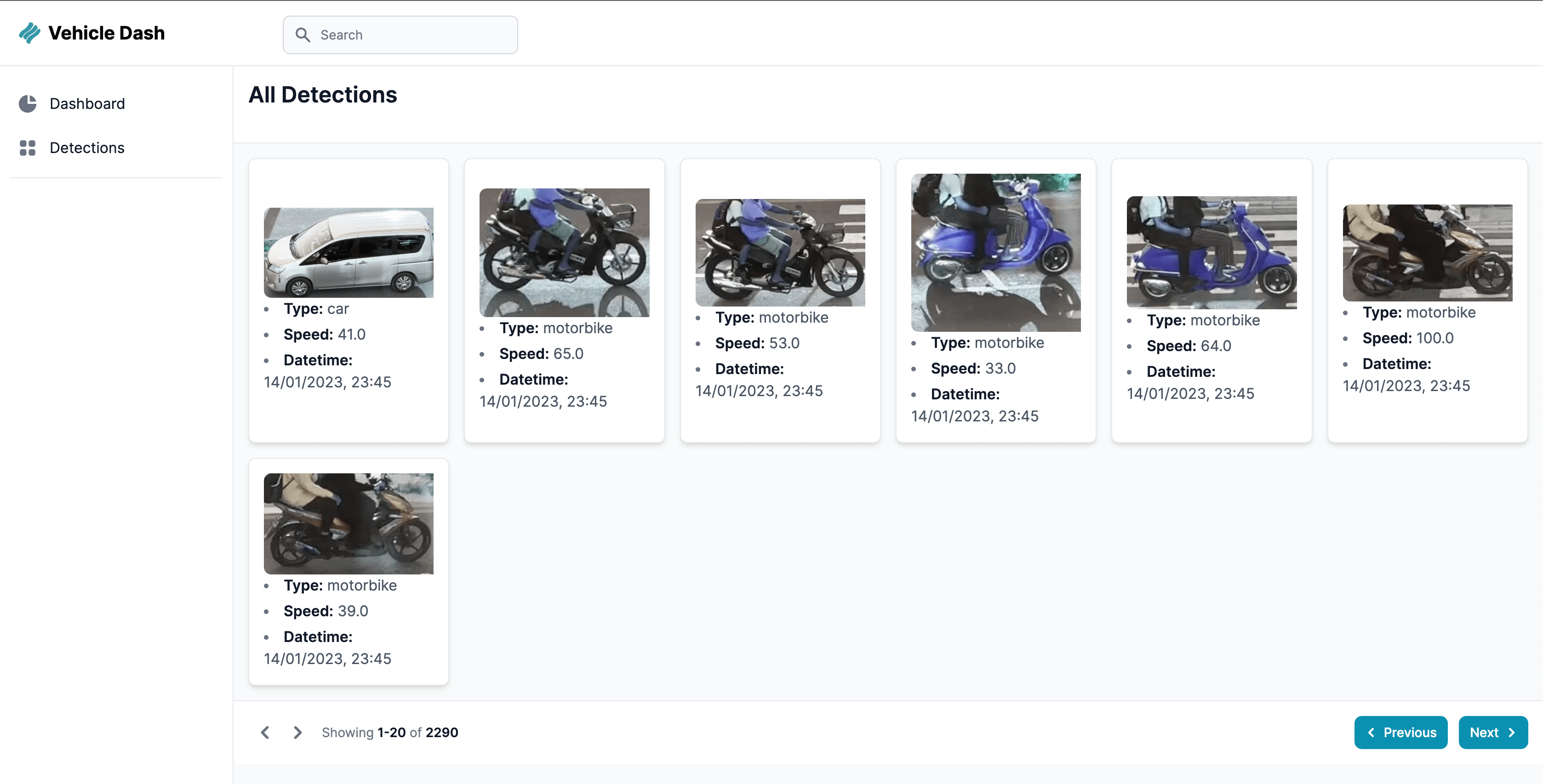Open the silver car detection thumbnail

(x=349, y=252)
